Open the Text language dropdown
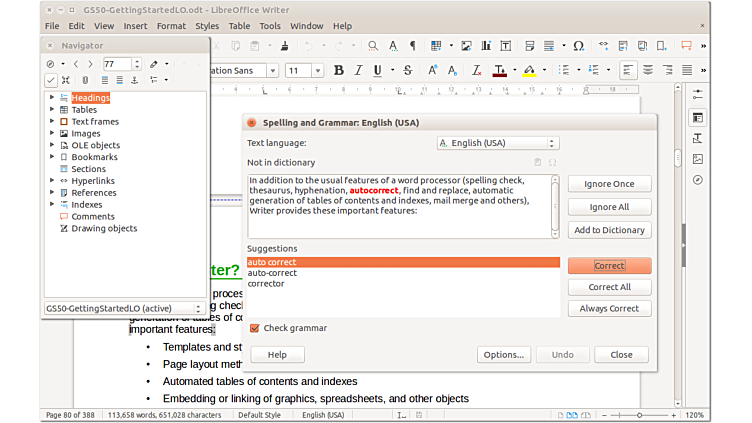 (x=497, y=143)
